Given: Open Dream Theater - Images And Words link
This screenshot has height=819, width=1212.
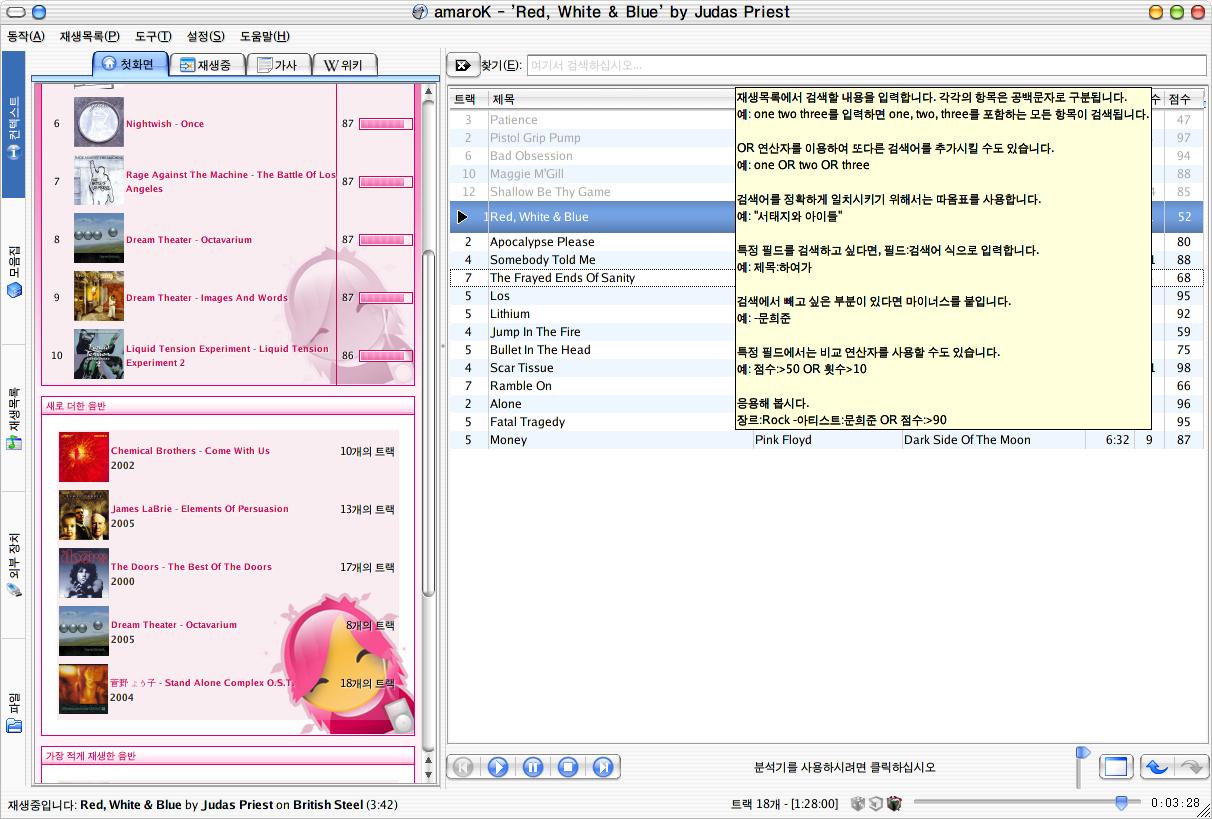Looking at the screenshot, I should [x=207, y=298].
